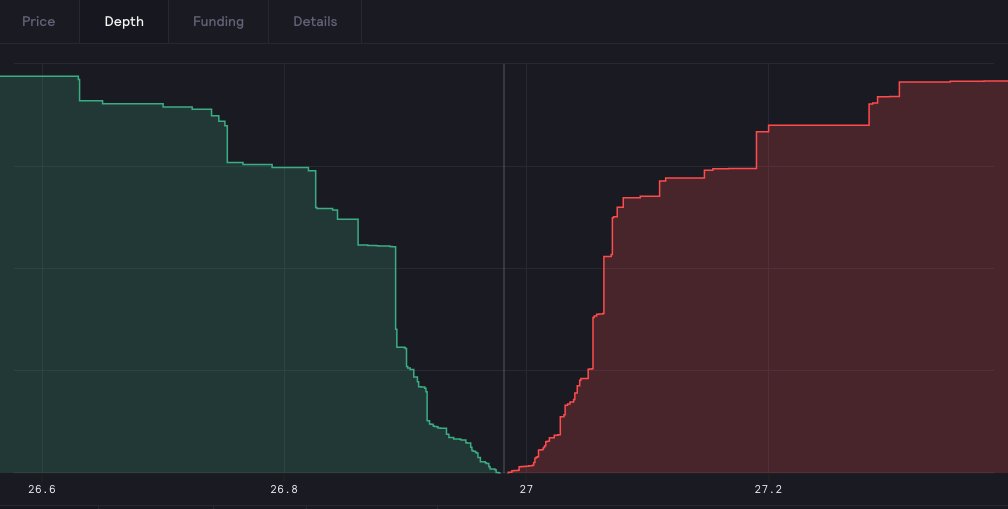This screenshot has height=509, width=1008.
Task: Click the 27 price axis label
Action: (526, 489)
